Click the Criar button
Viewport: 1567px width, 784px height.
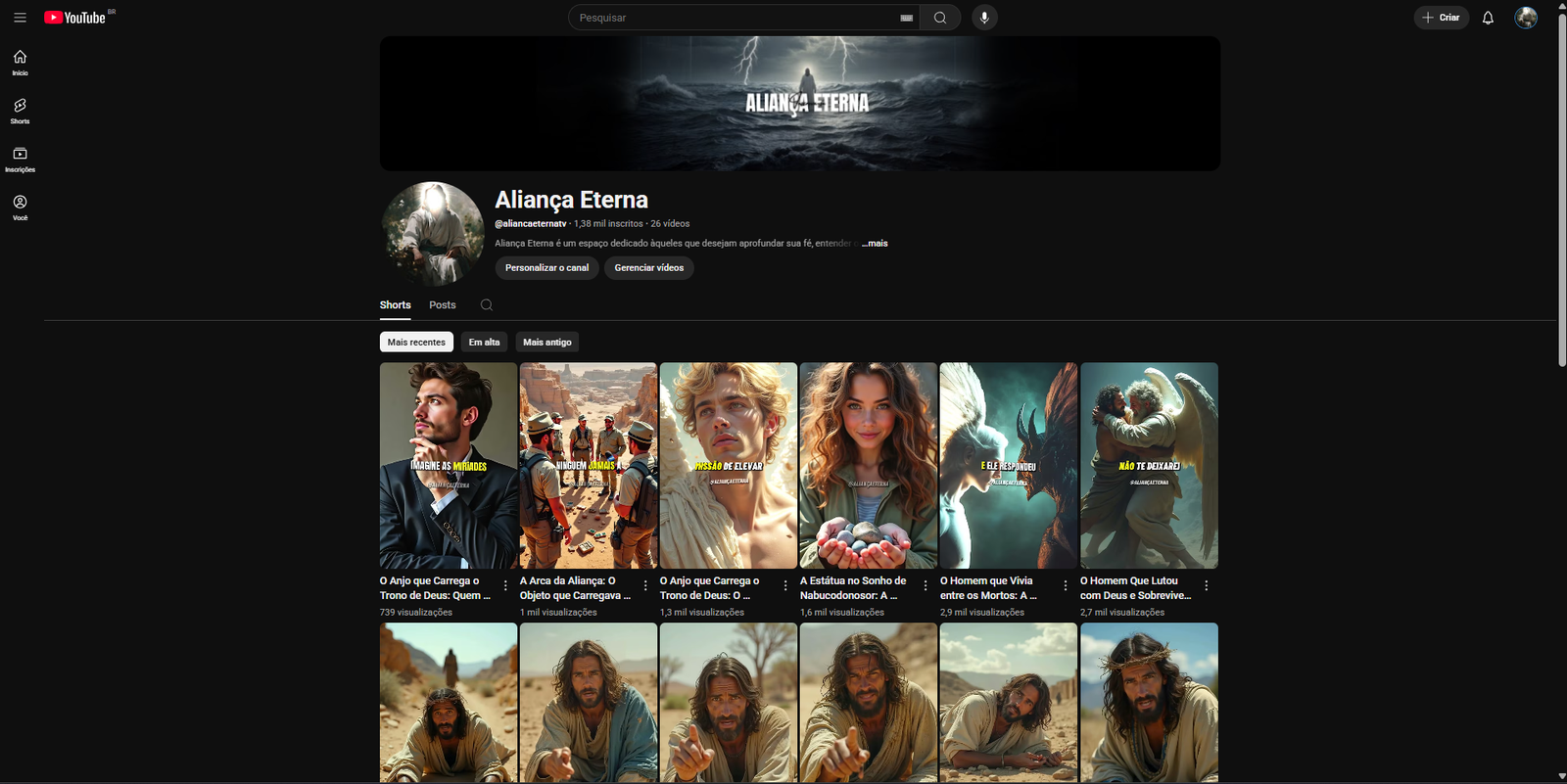point(1442,18)
